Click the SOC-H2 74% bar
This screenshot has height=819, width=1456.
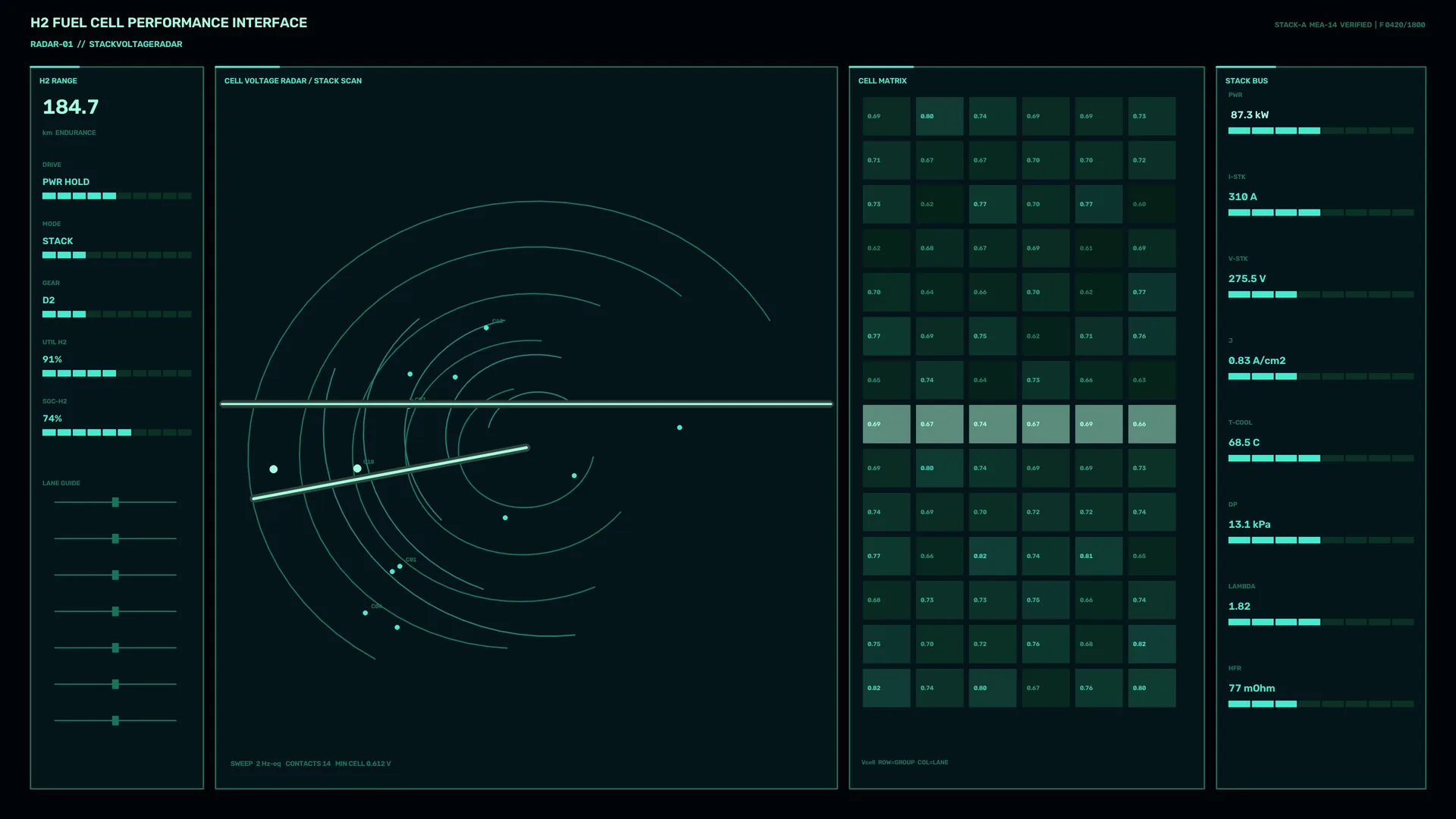click(117, 432)
